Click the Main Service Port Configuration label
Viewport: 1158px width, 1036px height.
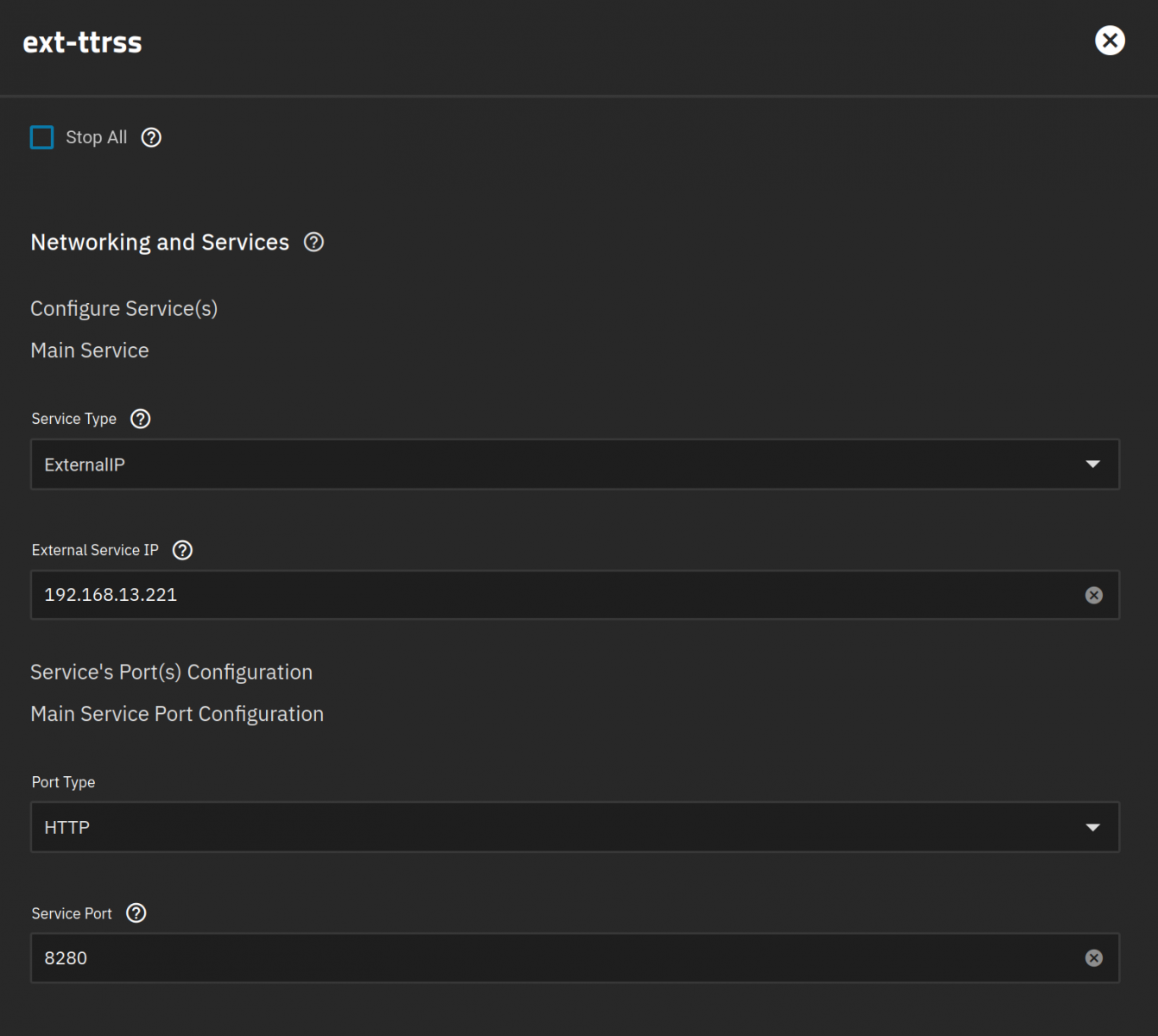tap(177, 714)
